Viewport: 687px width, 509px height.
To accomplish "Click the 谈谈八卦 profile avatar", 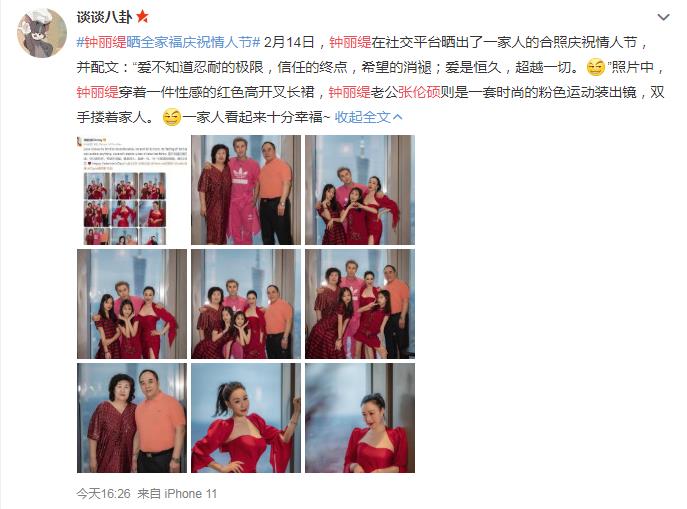I will tap(42, 33).
